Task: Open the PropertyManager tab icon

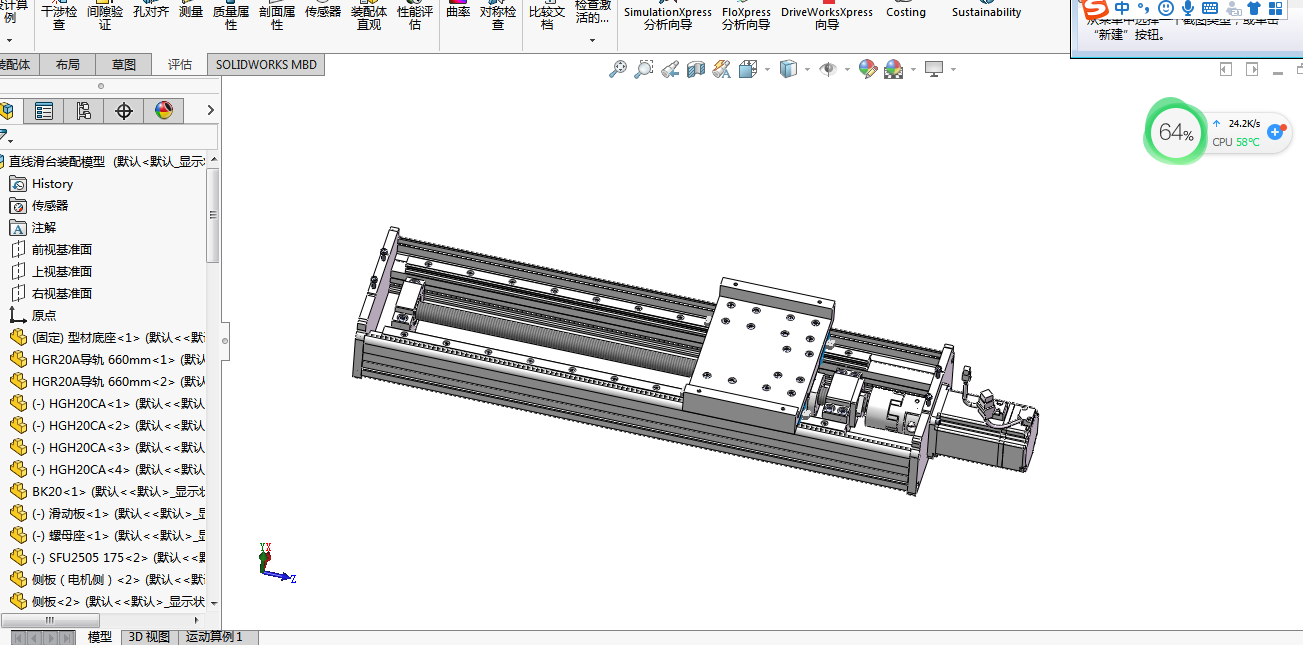Action: 43,111
